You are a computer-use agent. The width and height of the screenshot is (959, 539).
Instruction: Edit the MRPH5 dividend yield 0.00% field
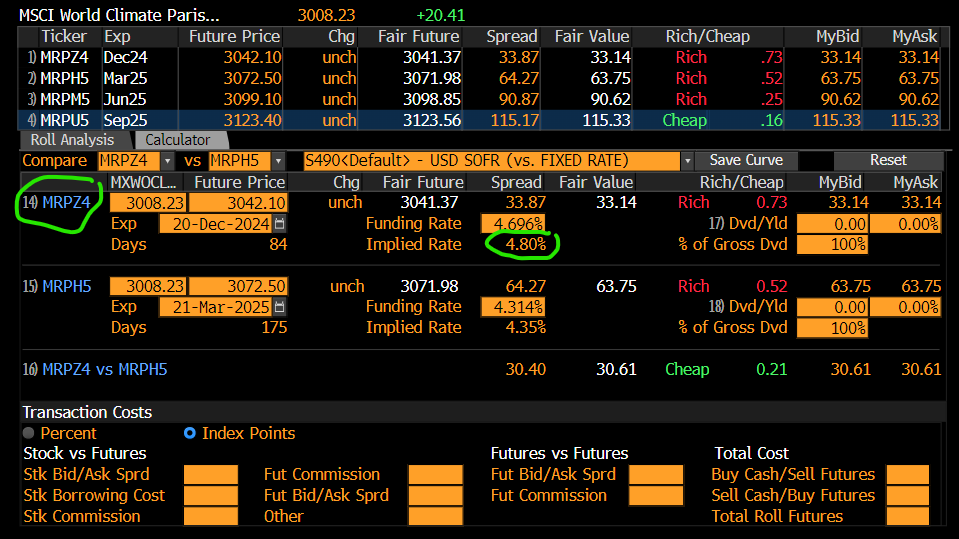[905, 307]
